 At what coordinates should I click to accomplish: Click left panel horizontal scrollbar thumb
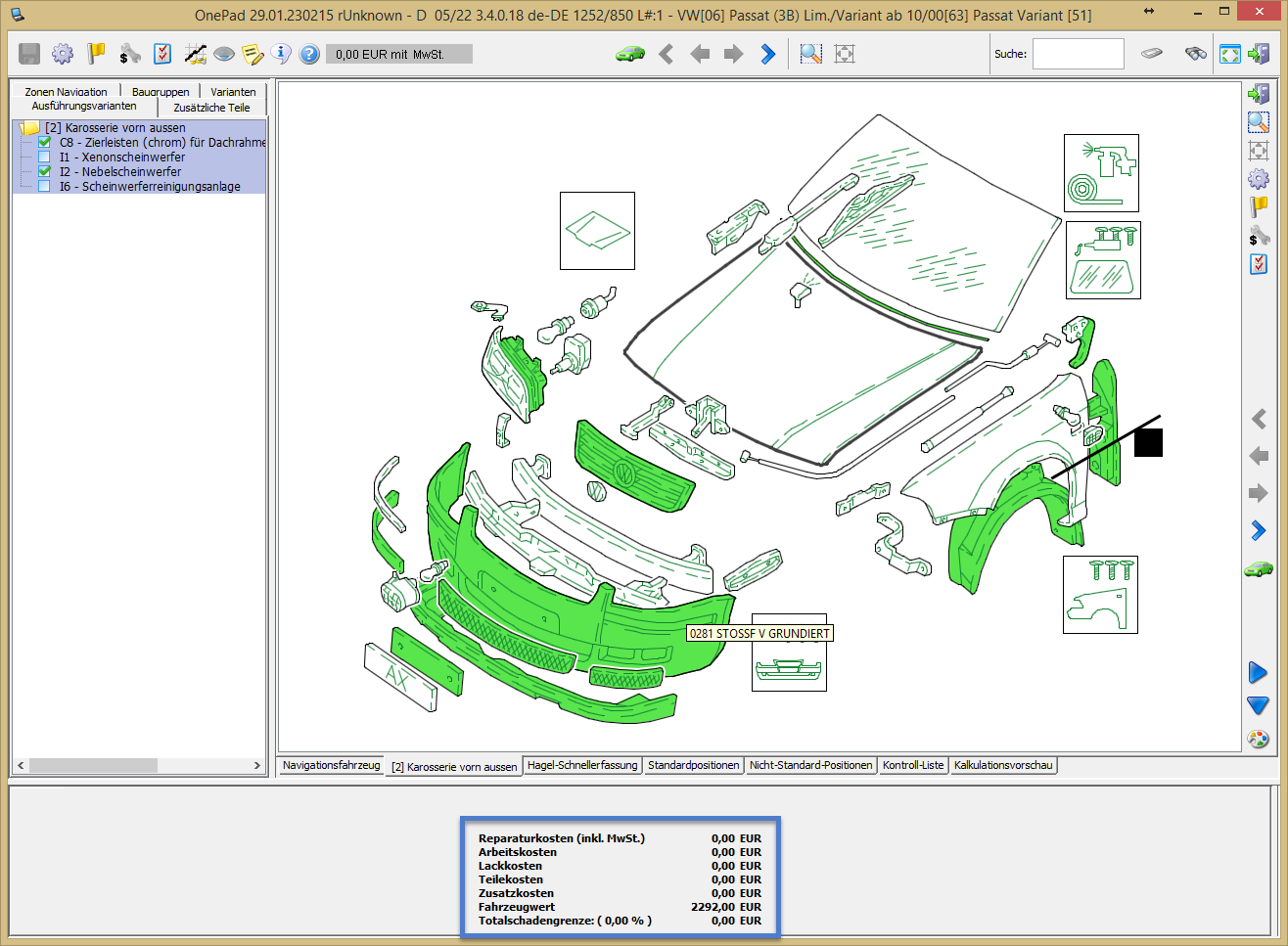pyautogui.click(x=93, y=765)
